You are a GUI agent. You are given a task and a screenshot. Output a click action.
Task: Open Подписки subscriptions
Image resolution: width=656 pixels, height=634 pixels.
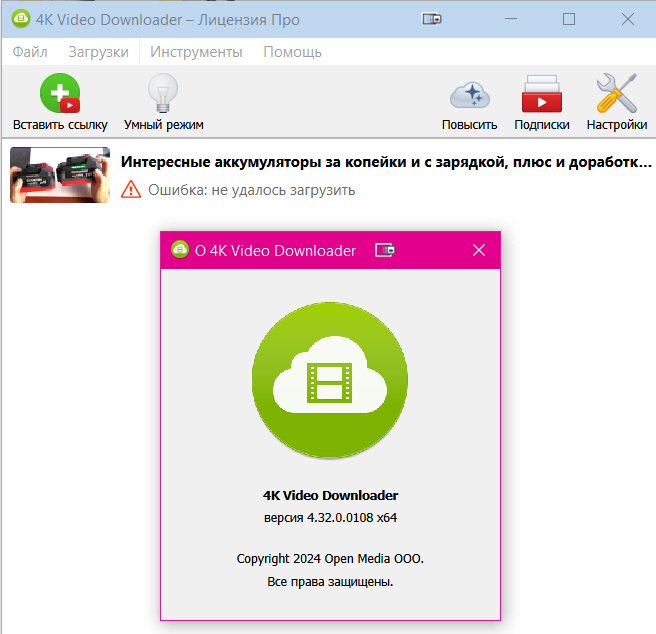pos(542,94)
